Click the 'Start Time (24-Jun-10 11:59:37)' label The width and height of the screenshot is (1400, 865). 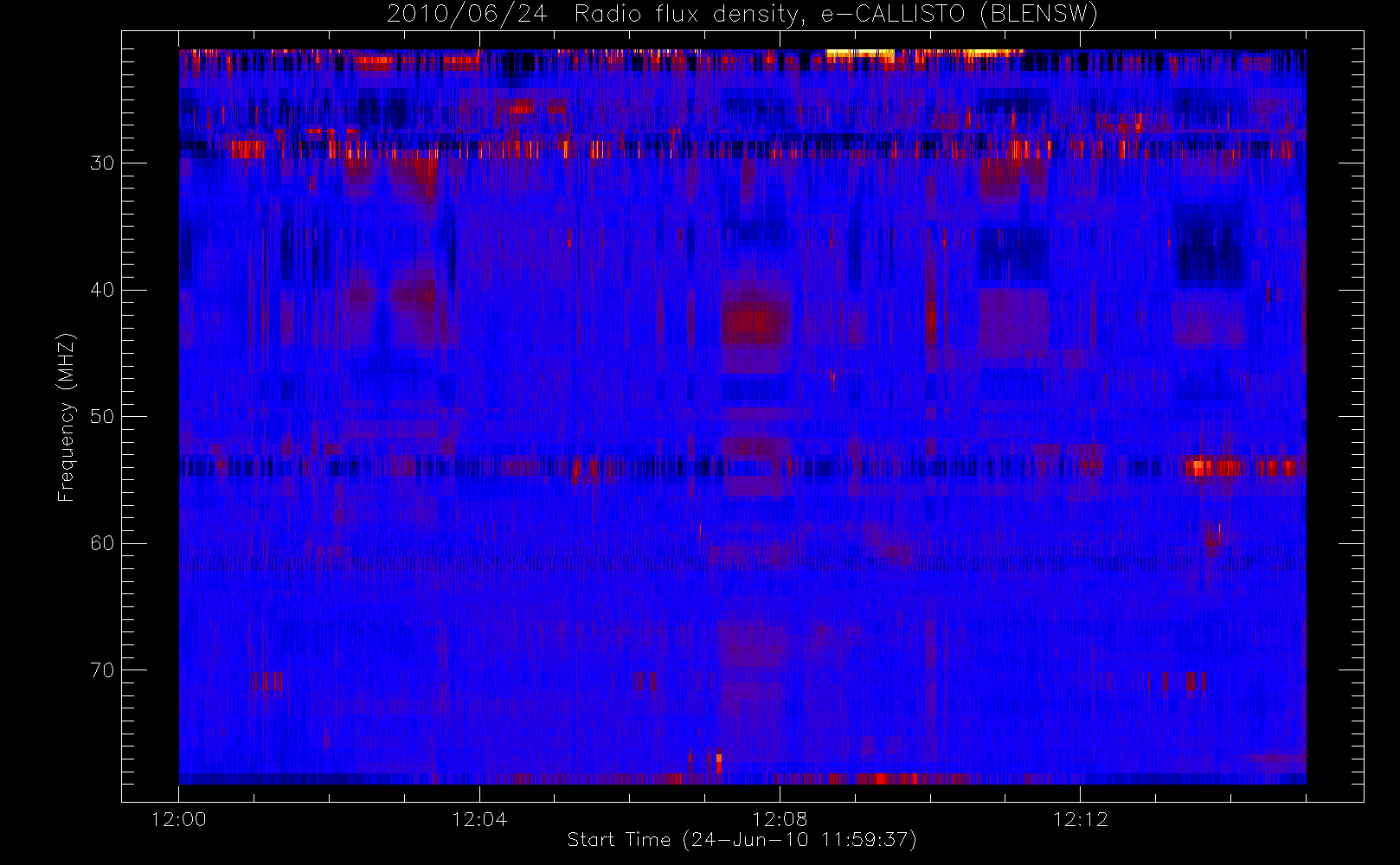742,840
